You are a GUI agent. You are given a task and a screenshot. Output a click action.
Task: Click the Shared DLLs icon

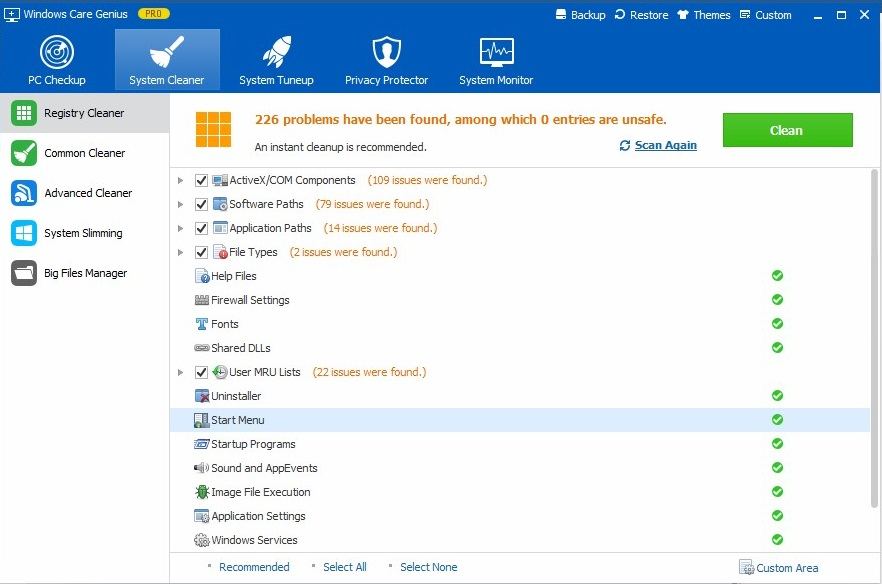pos(202,348)
